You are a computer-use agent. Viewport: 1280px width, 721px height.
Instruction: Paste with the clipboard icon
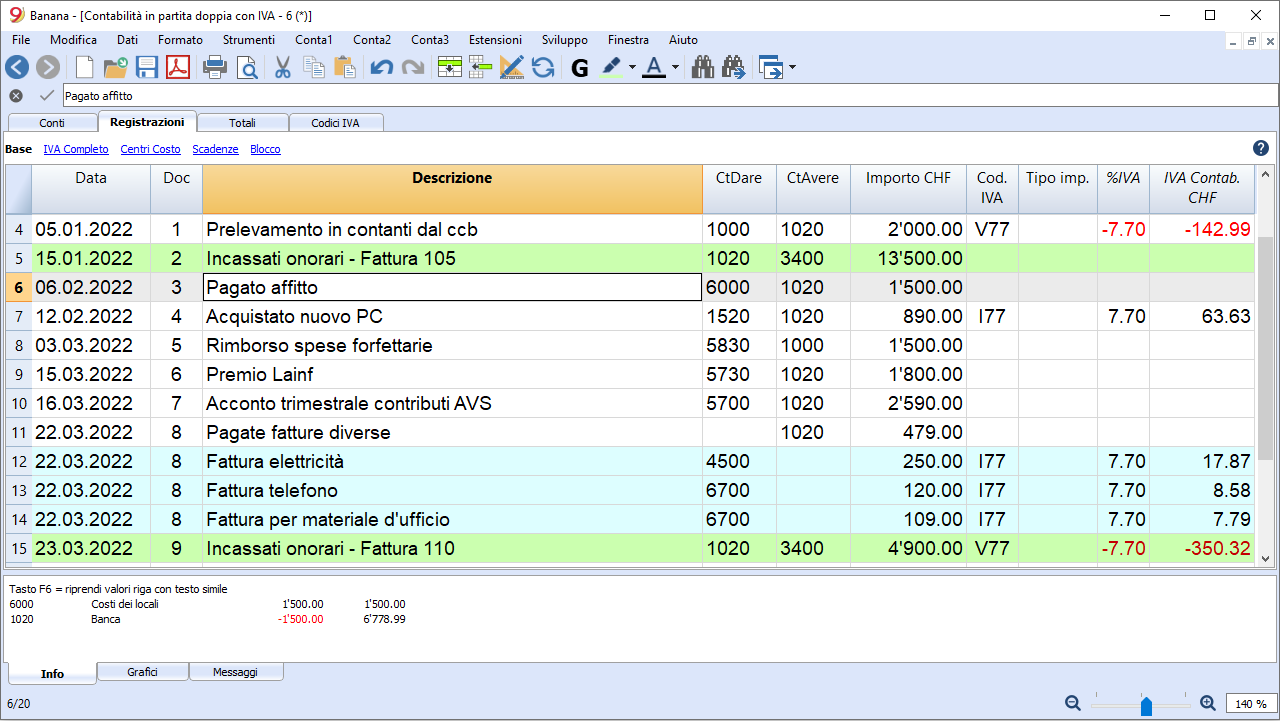click(345, 67)
